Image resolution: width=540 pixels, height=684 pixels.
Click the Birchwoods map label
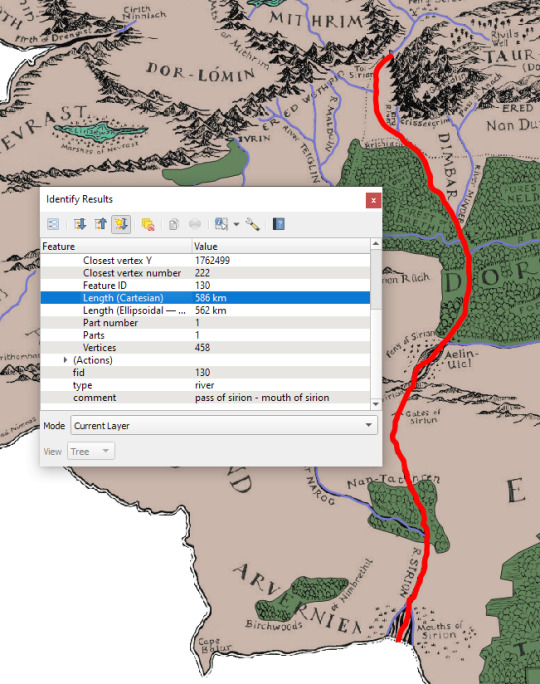[274, 625]
